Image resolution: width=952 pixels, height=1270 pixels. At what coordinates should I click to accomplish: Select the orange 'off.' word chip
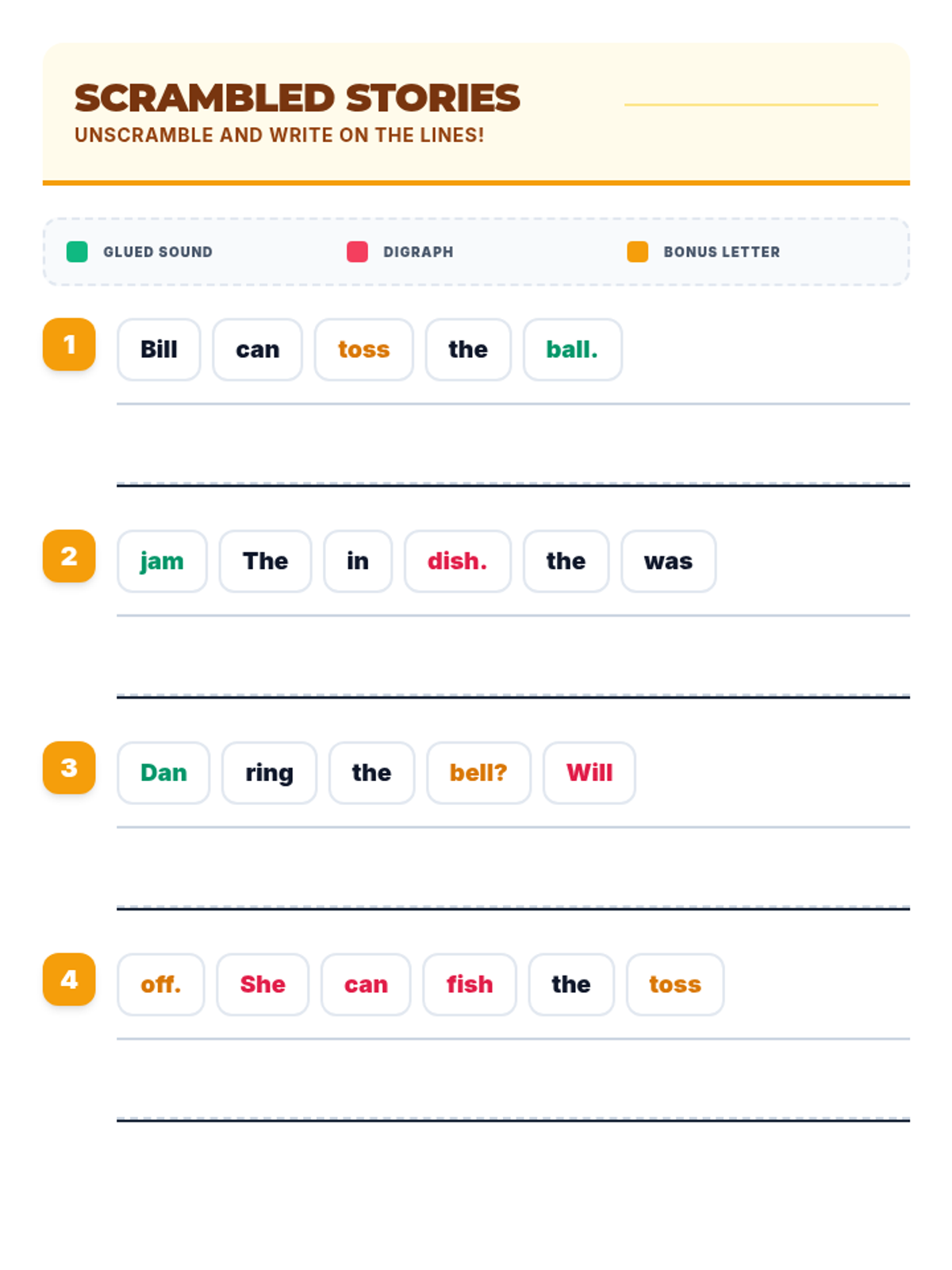coord(161,984)
